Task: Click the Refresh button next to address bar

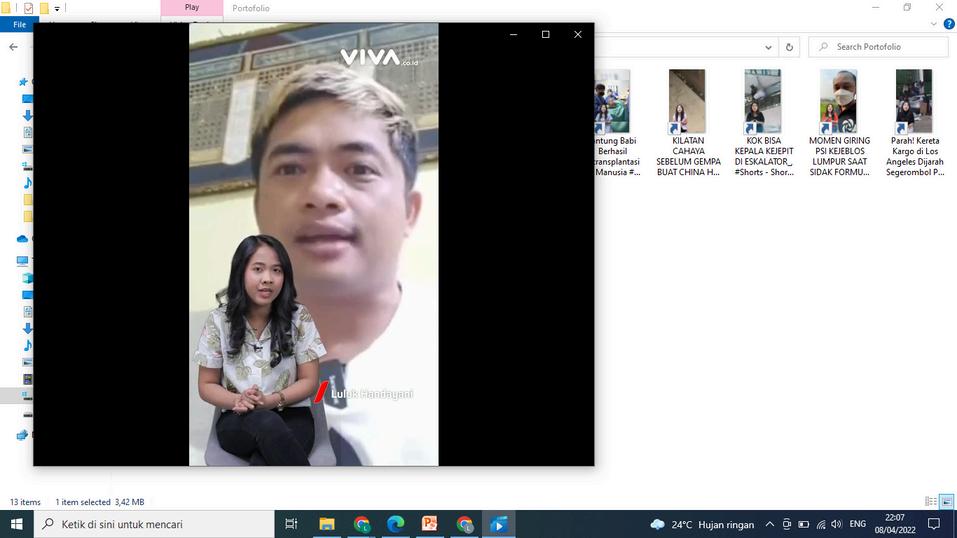Action: click(789, 47)
